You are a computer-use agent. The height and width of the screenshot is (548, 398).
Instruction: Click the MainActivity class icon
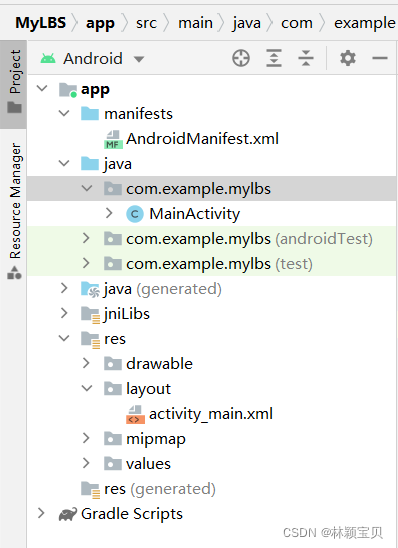[135, 214]
